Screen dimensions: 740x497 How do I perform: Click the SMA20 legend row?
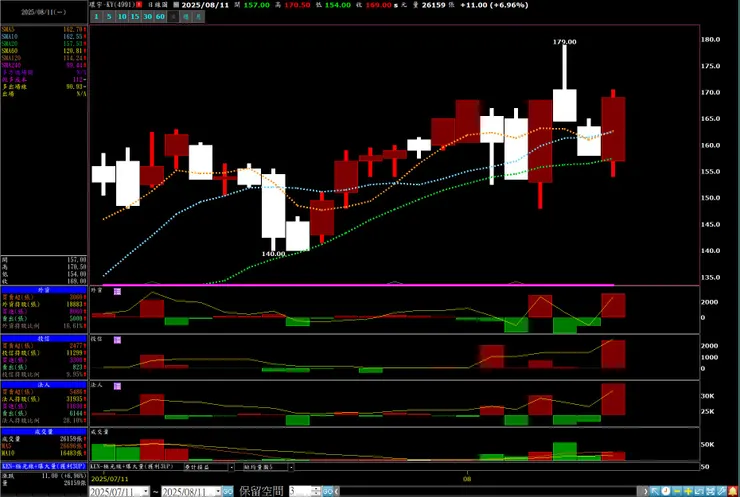(x=44, y=43)
